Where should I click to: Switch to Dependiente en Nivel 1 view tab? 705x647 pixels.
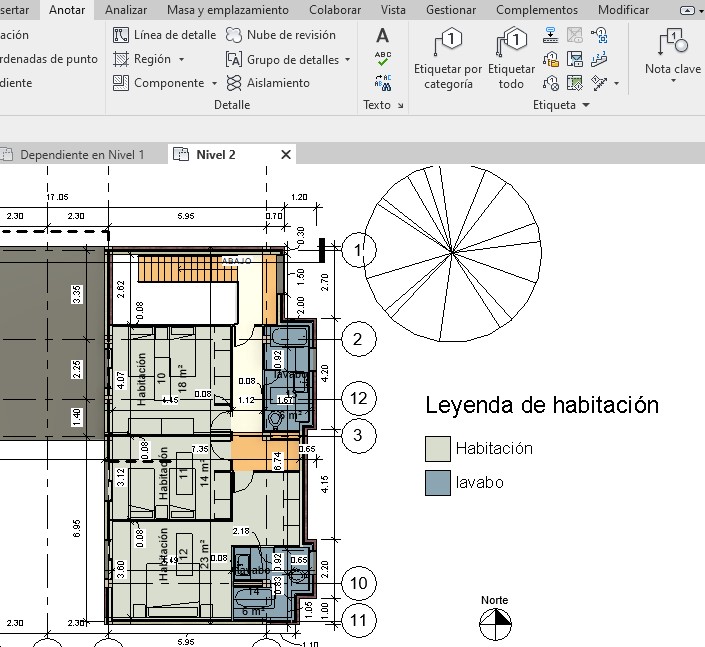[81, 155]
